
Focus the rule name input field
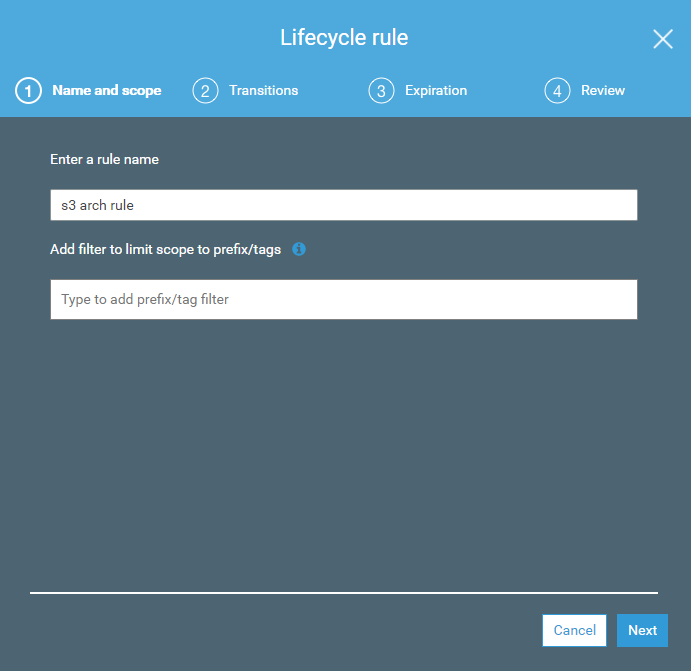[x=343, y=205]
